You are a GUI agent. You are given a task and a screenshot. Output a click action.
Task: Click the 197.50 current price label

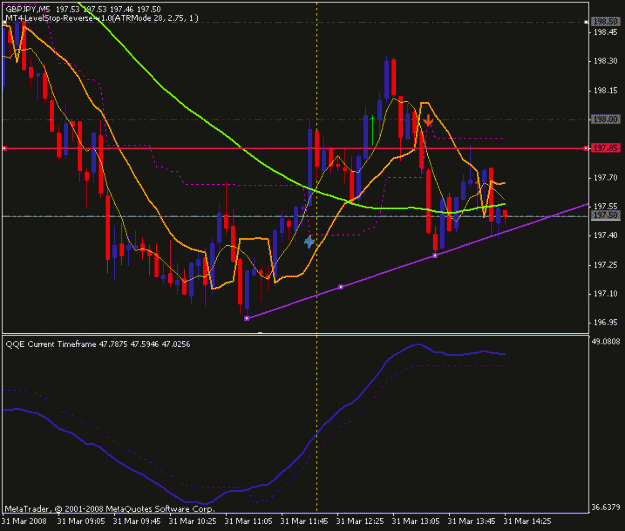pos(605,215)
